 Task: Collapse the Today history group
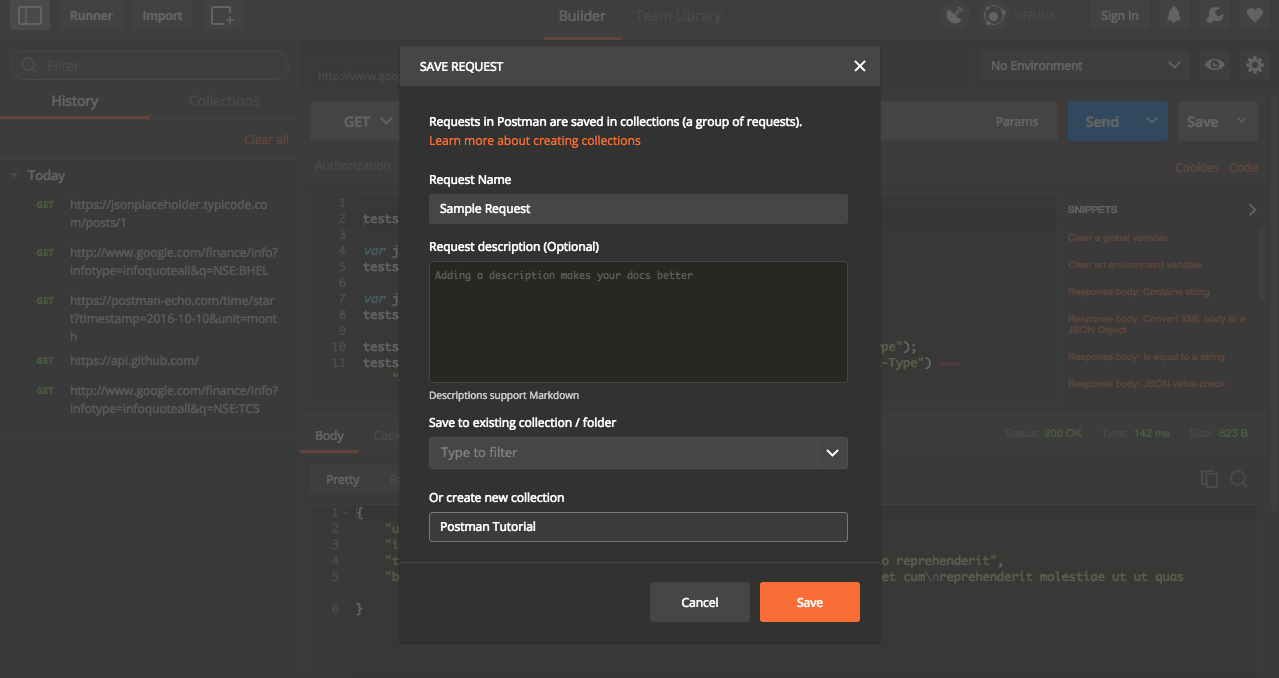[14, 175]
